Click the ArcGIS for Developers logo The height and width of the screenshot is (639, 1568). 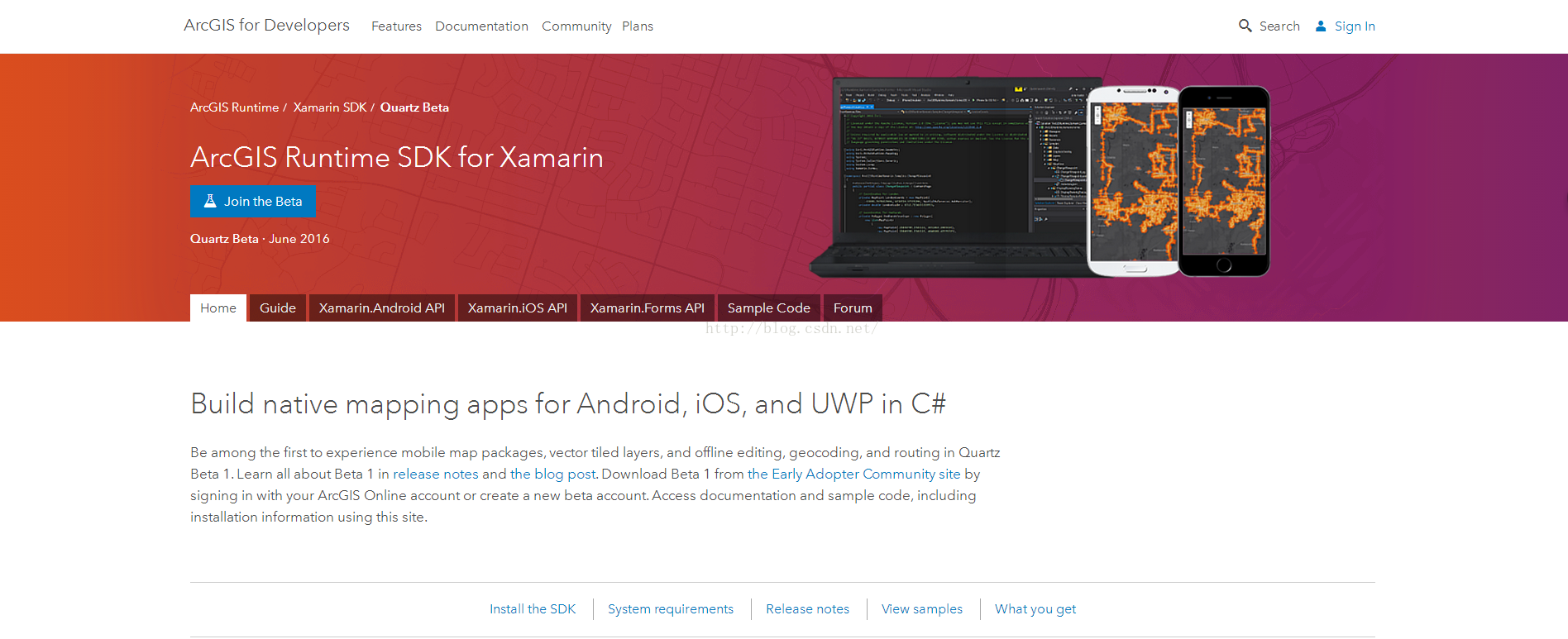click(x=266, y=26)
